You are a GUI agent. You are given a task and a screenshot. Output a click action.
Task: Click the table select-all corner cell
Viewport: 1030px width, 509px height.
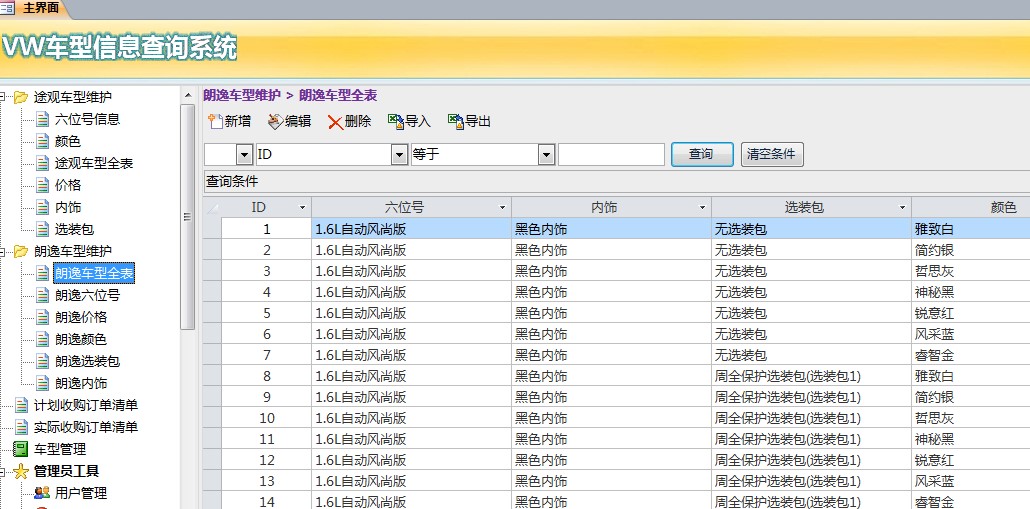[x=212, y=208]
